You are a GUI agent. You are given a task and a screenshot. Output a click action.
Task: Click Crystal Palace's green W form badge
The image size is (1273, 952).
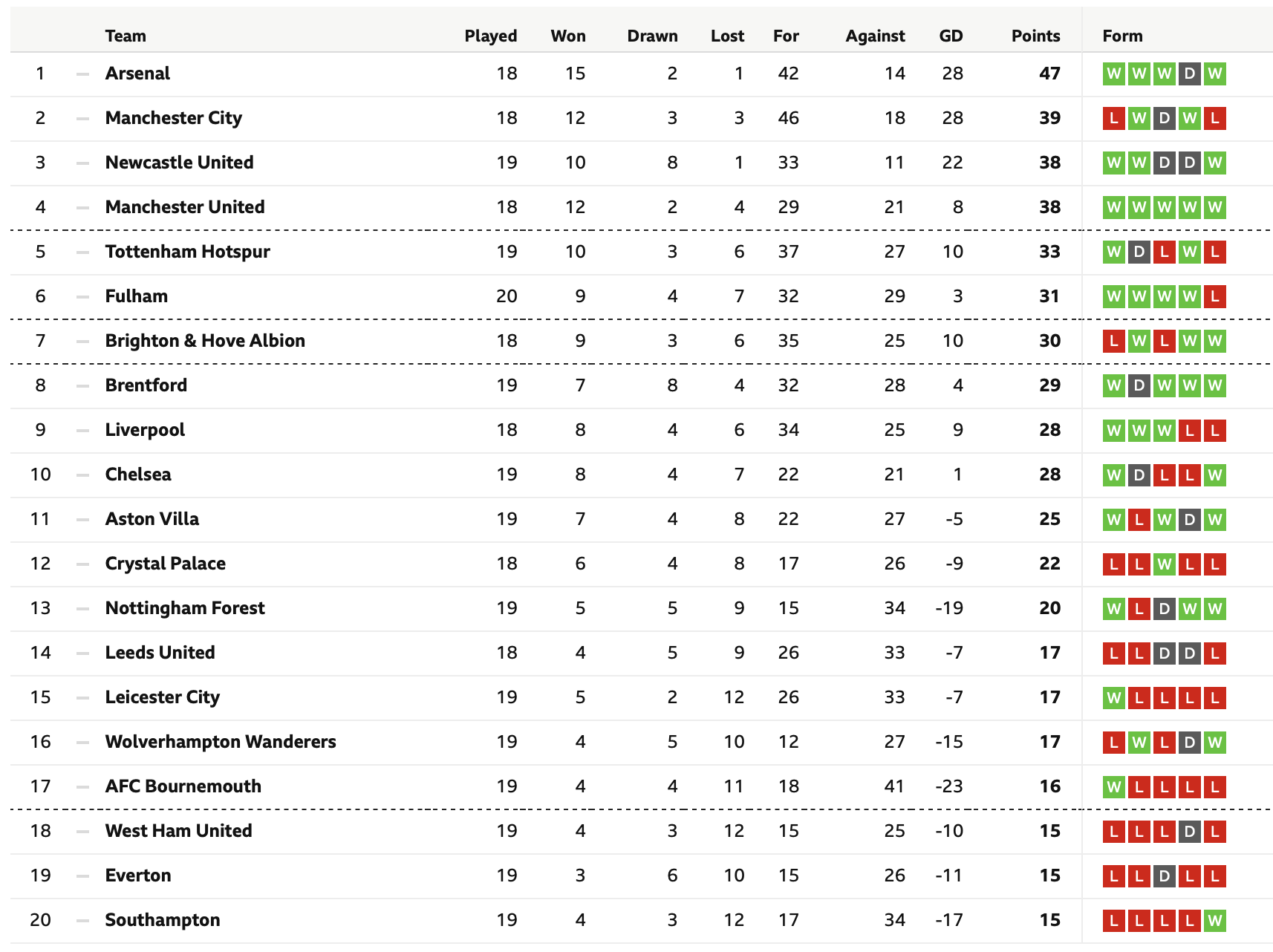(1164, 564)
